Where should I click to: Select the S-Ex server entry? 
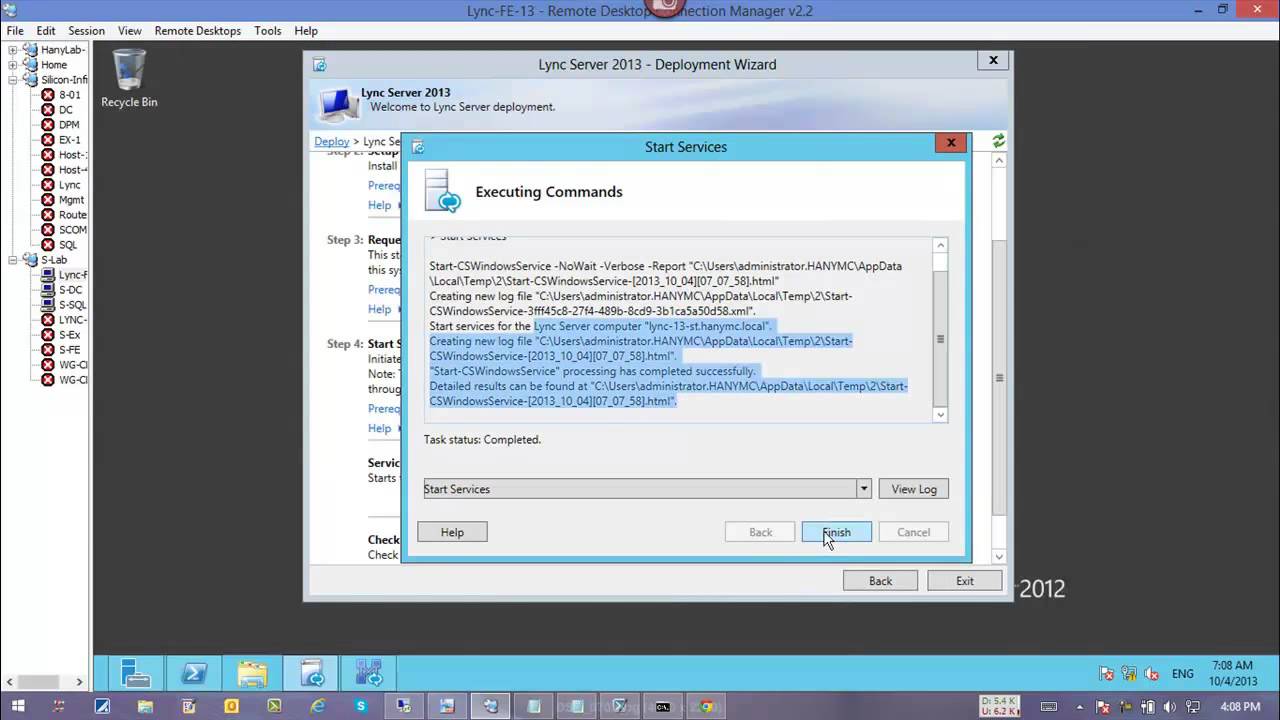click(70, 335)
